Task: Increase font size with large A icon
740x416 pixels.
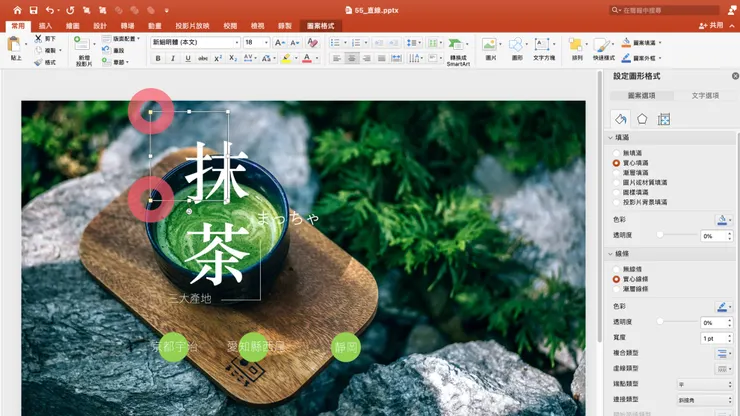Action: click(279, 42)
